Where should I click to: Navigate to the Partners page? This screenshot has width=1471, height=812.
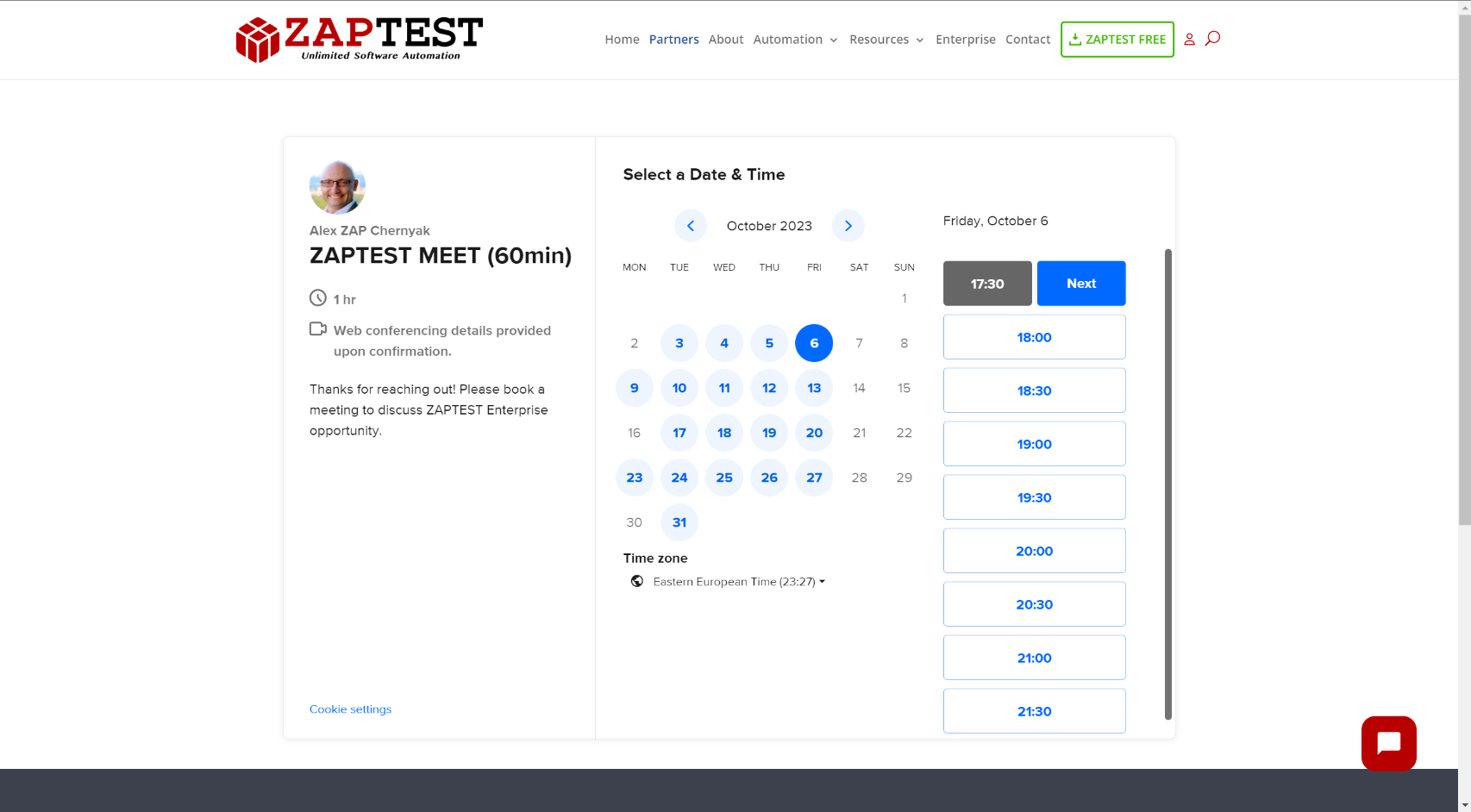[x=673, y=40]
